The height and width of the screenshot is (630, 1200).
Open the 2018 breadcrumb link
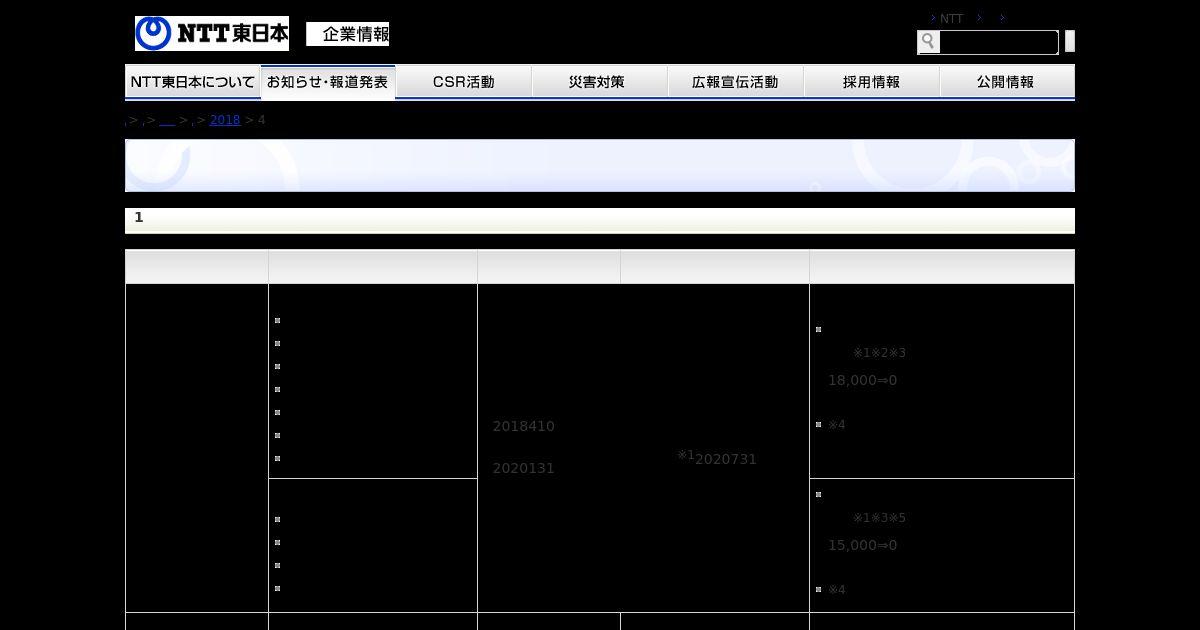point(225,120)
